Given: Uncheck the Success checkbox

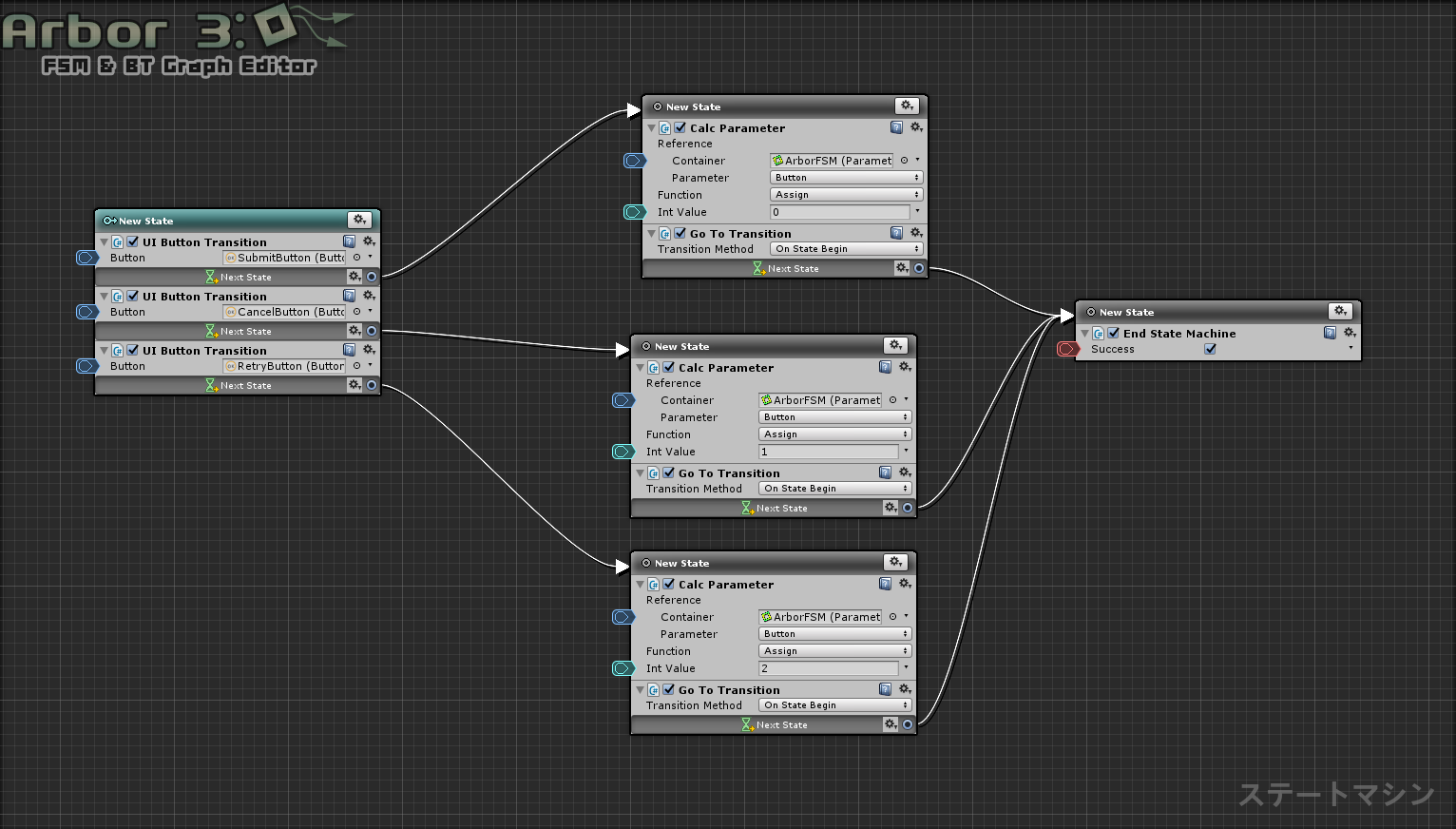Looking at the screenshot, I should (1210, 349).
